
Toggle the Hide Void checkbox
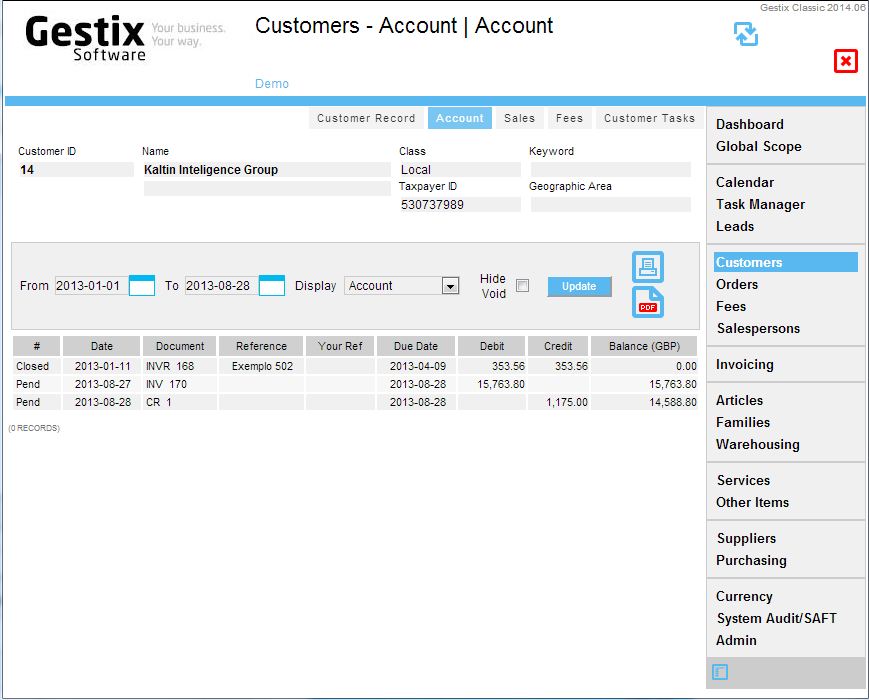(522, 286)
